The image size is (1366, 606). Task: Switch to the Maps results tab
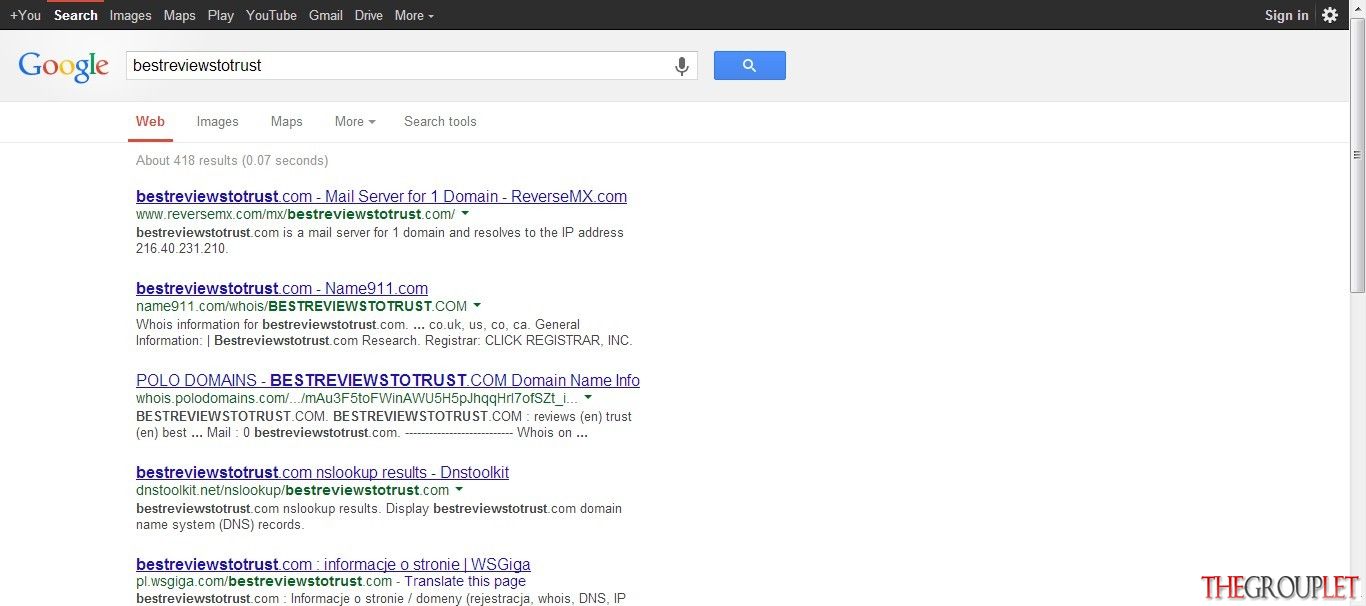coord(286,121)
